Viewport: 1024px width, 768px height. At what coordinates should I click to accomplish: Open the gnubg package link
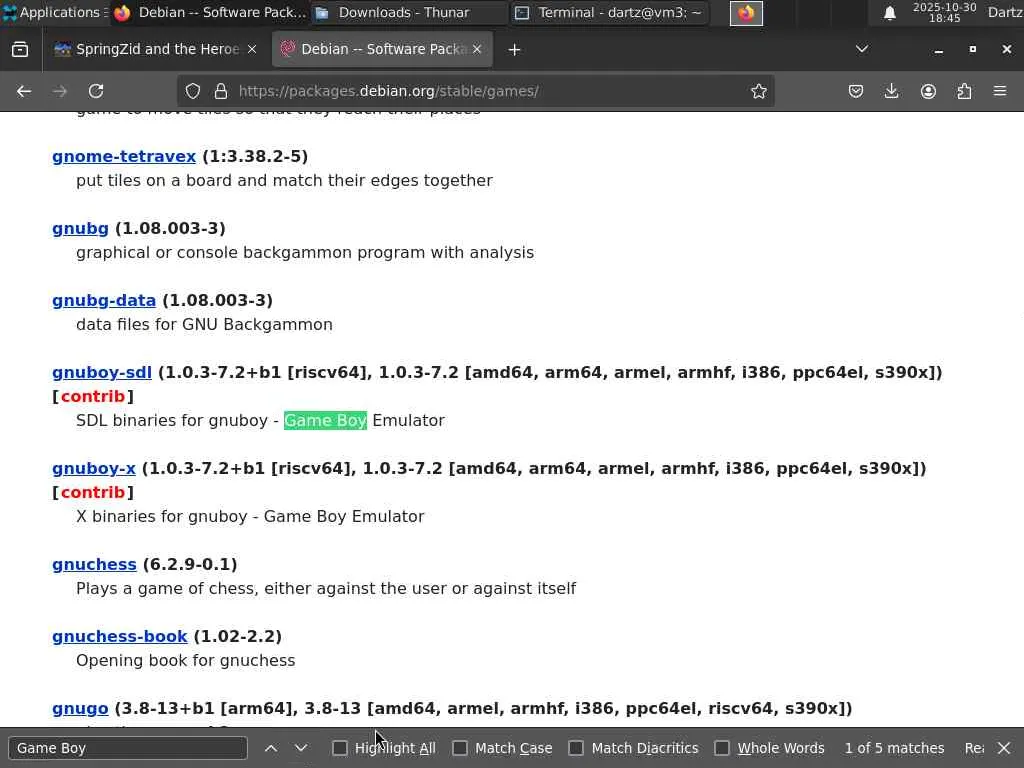80,229
